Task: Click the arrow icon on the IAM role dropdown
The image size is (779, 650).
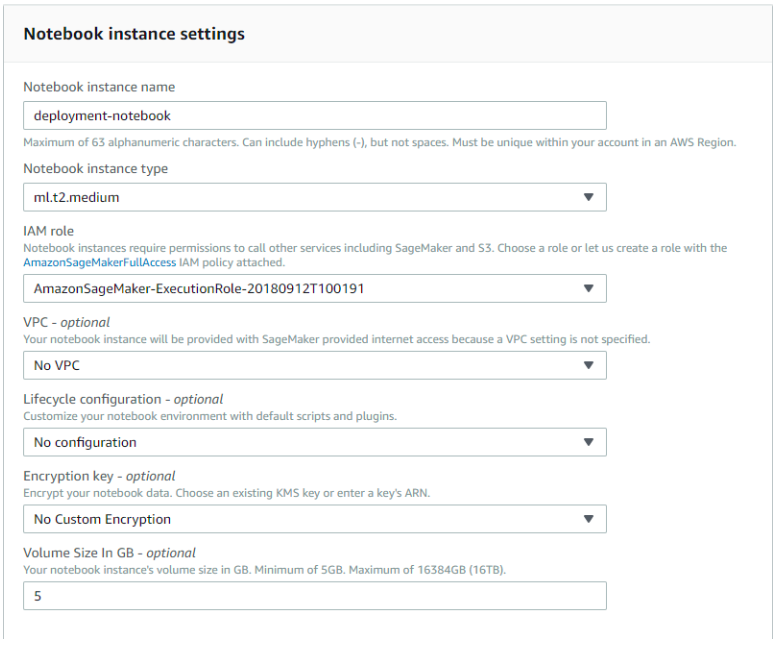Action: [x=589, y=289]
